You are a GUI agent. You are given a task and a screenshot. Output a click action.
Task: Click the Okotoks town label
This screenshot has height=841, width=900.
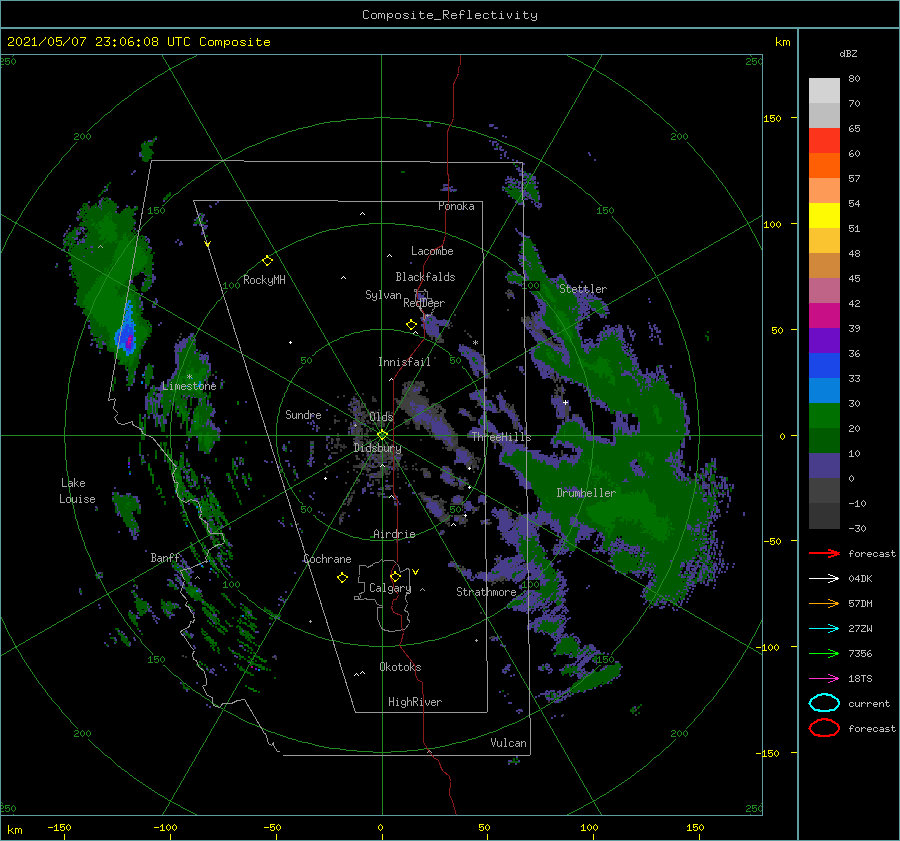tap(400, 667)
